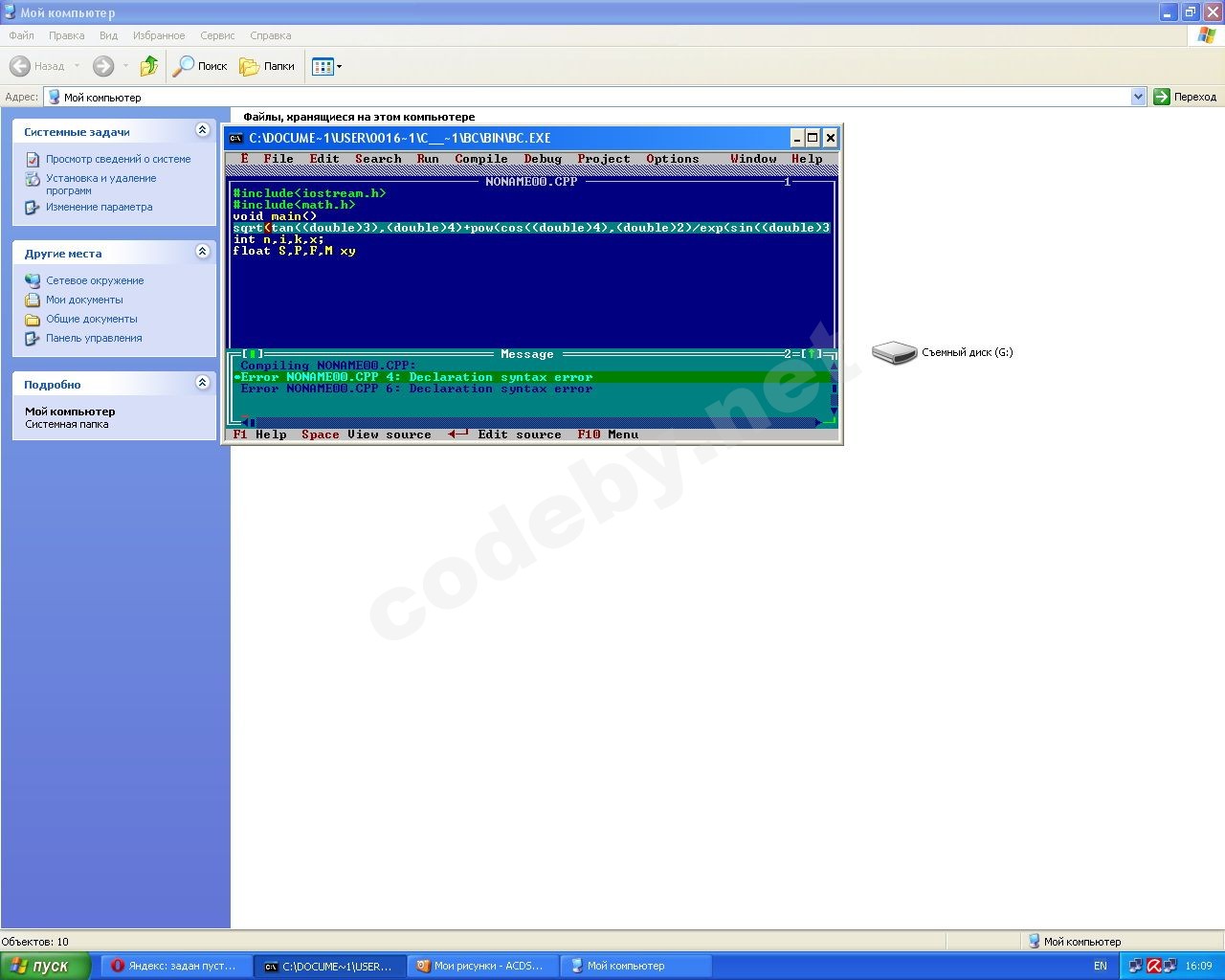Open the Views menu on the toolbar
Screen dimensions: 1225x980
pyautogui.click(x=326, y=66)
